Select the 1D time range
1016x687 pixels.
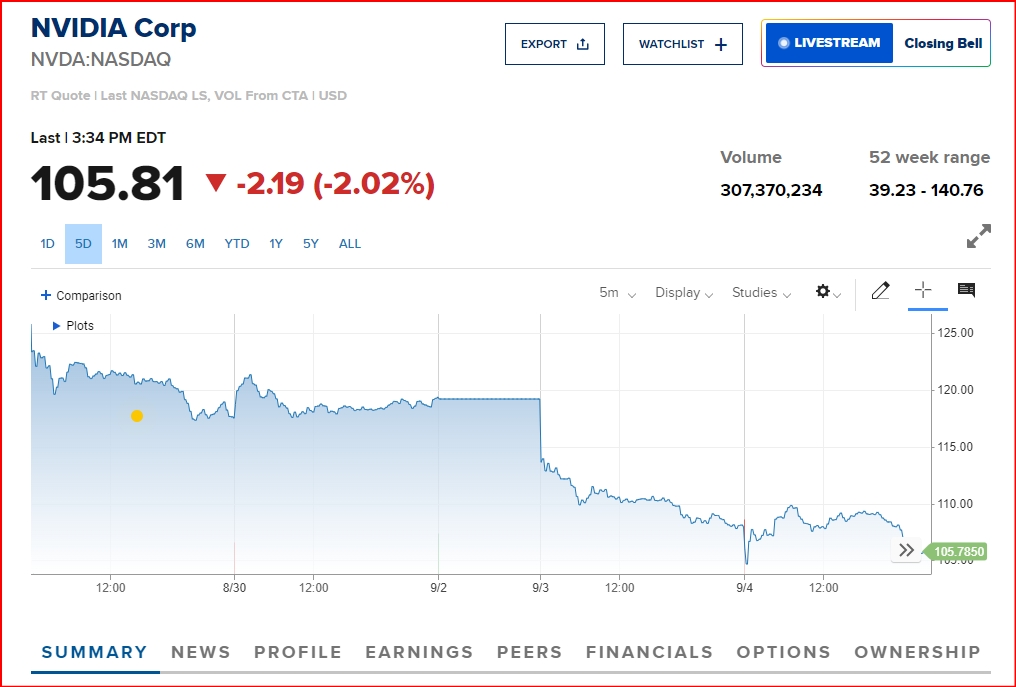(47, 244)
